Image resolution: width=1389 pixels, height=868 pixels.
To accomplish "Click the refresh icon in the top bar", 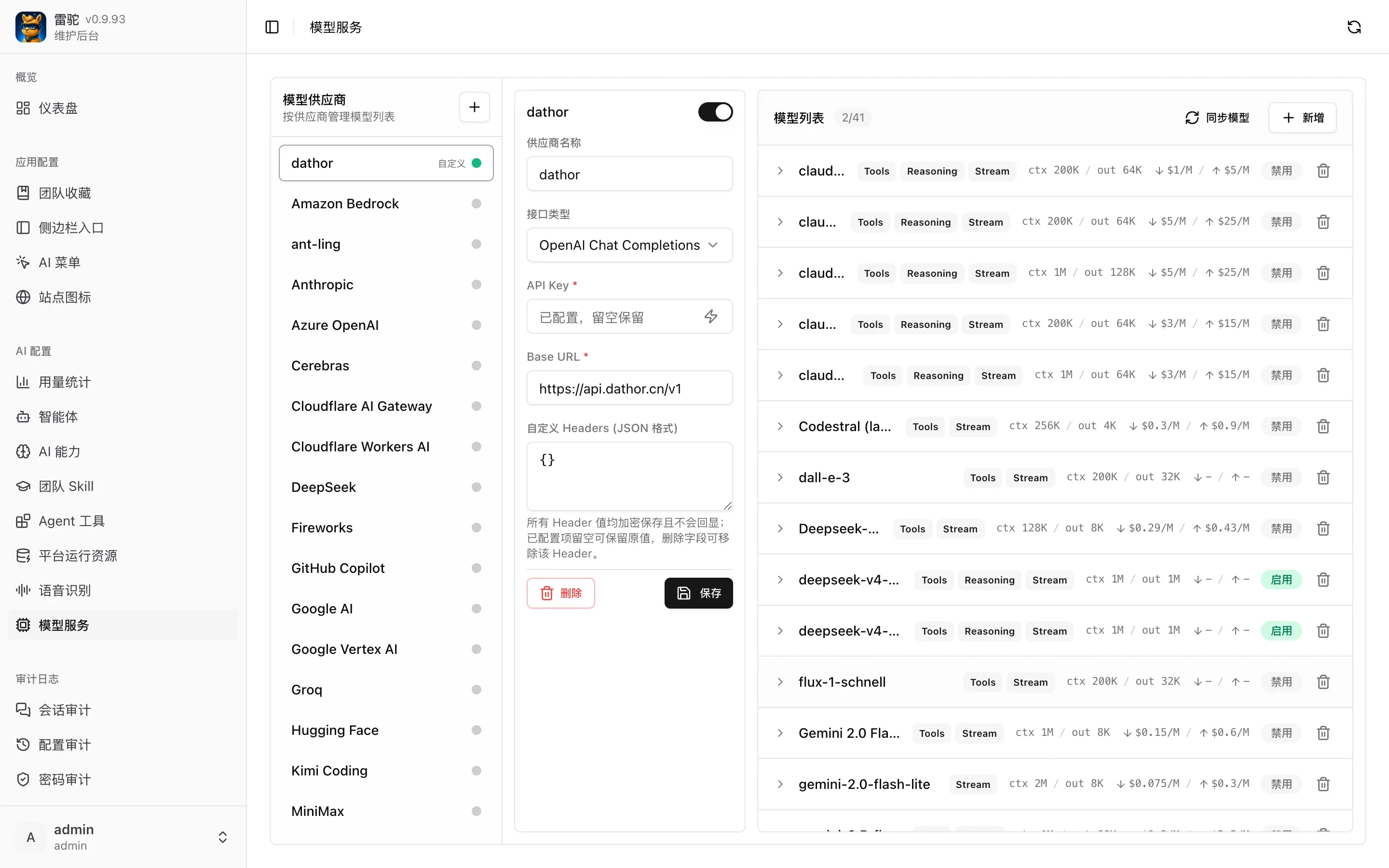I will point(1354,27).
